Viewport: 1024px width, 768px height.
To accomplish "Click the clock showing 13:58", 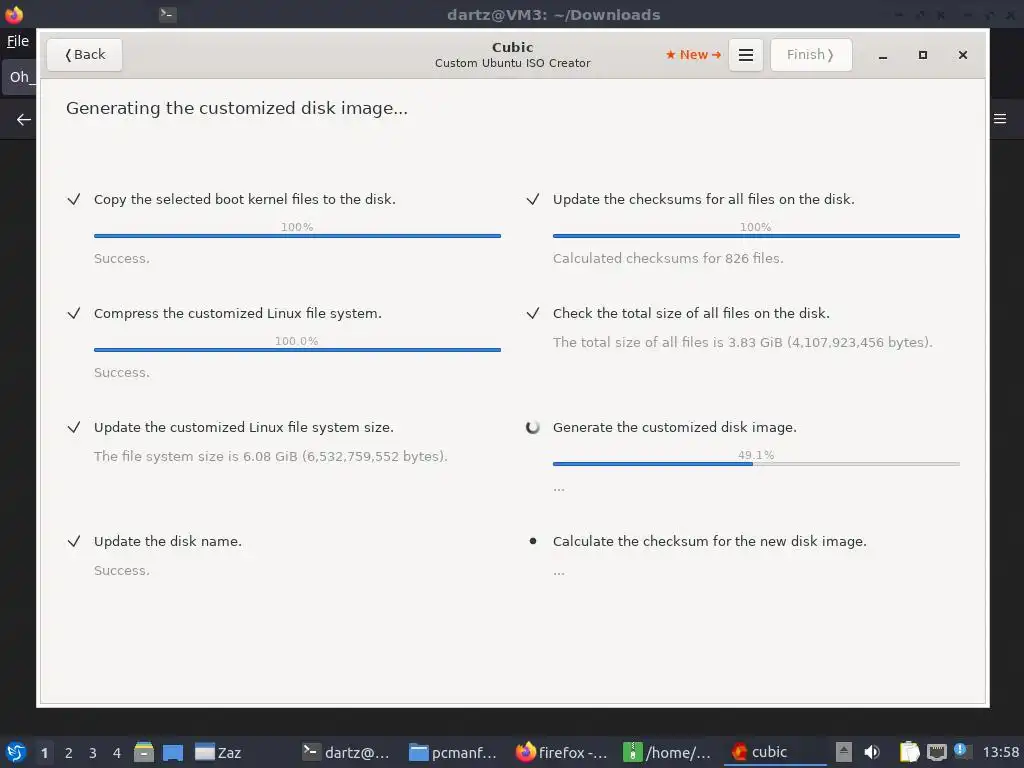I will tap(1000, 752).
